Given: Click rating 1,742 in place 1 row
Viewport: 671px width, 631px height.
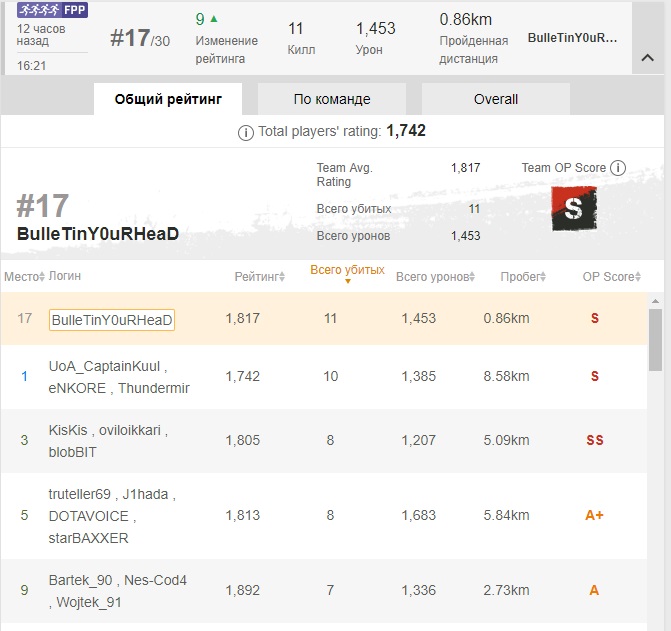Looking at the screenshot, I should click(x=243, y=376).
